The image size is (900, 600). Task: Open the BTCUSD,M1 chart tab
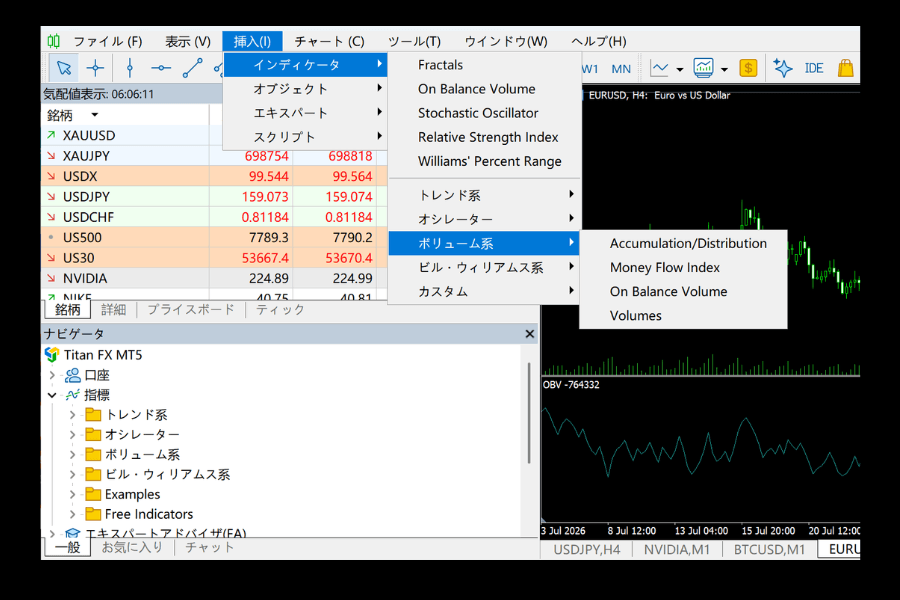click(x=769, y=549)
